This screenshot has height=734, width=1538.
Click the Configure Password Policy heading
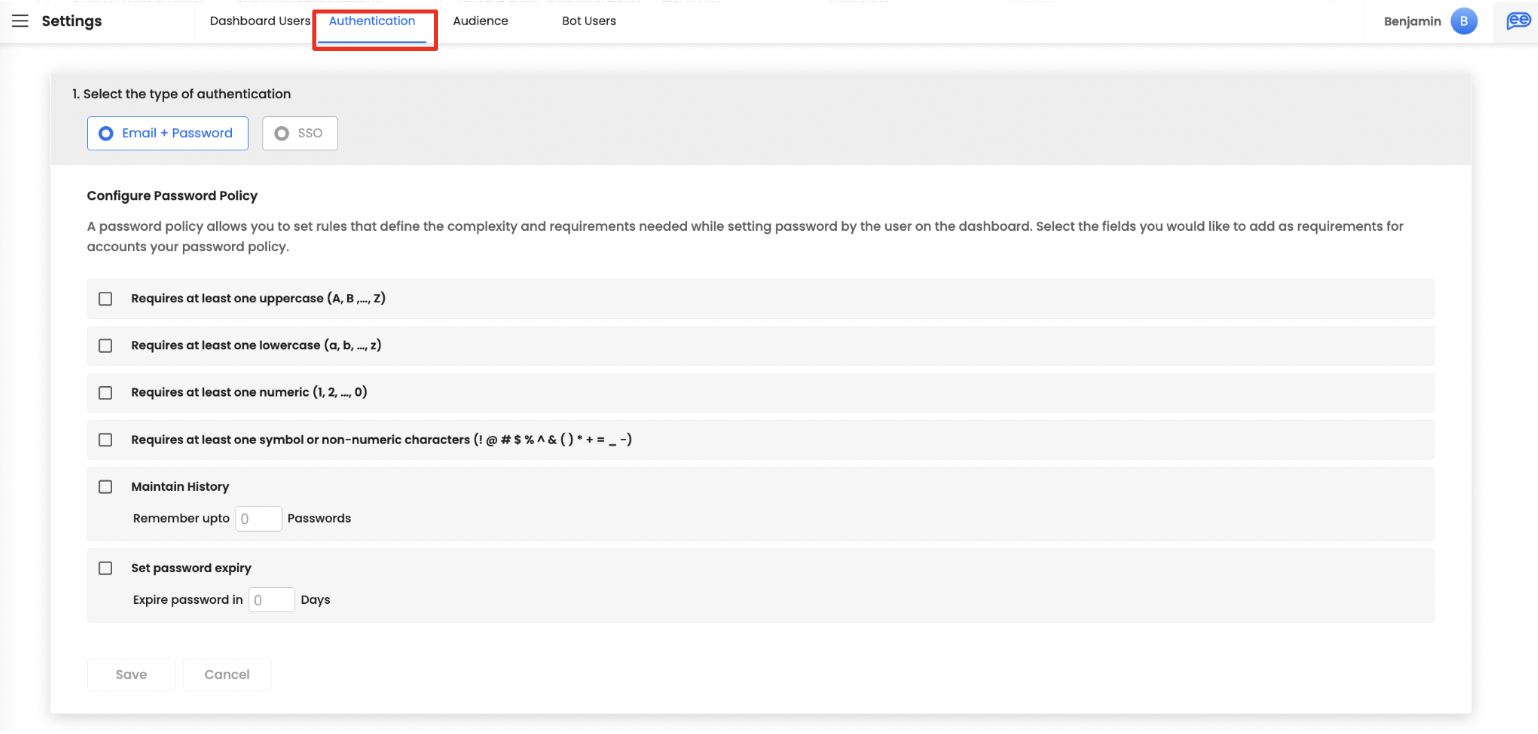[x=172, y=196]
